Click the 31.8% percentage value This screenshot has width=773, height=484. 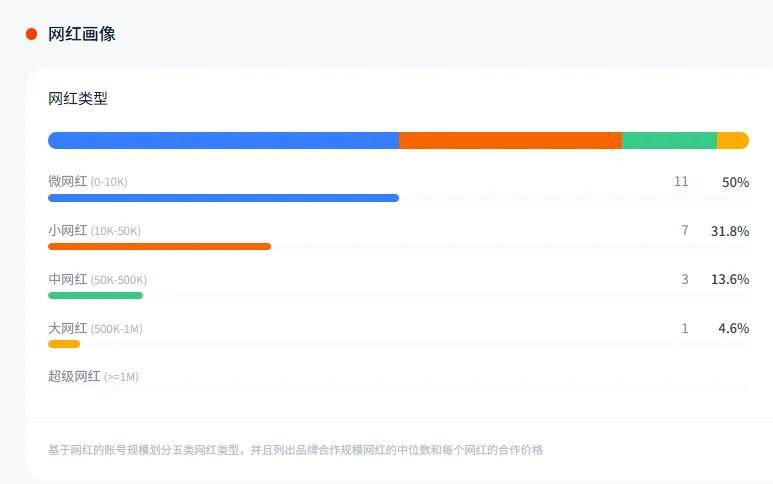pos(730,231)
